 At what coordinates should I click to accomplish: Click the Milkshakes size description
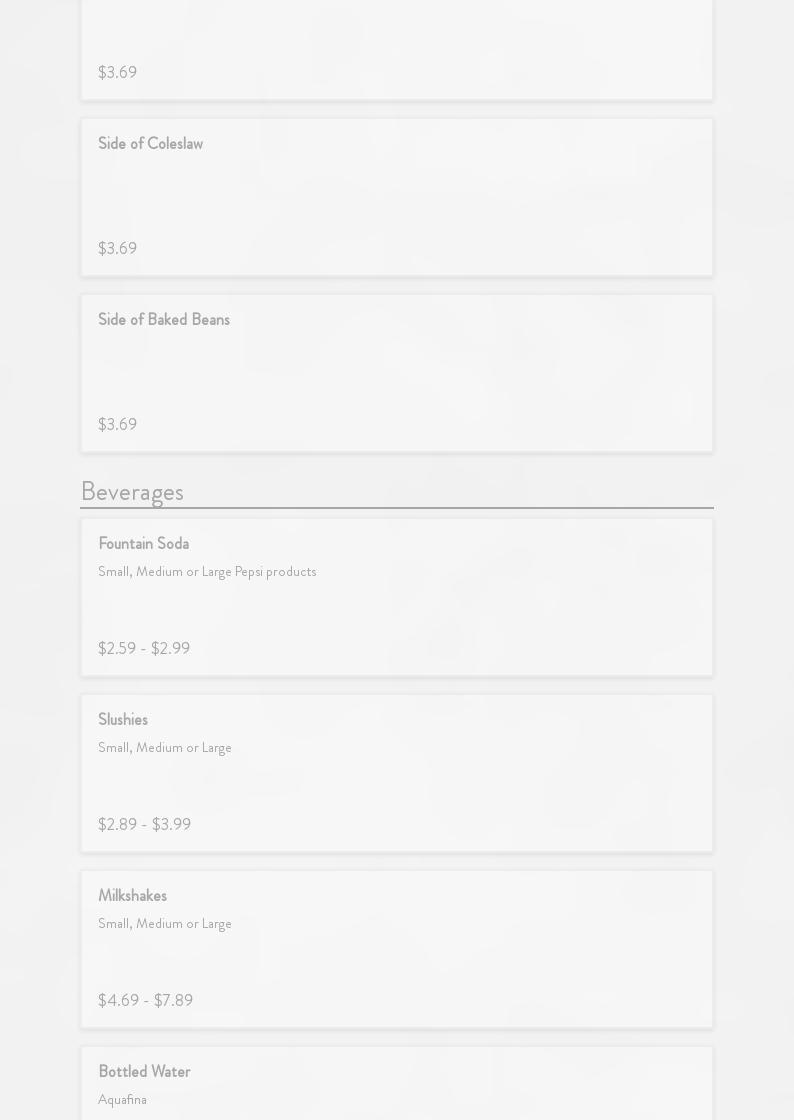(165, 924)
